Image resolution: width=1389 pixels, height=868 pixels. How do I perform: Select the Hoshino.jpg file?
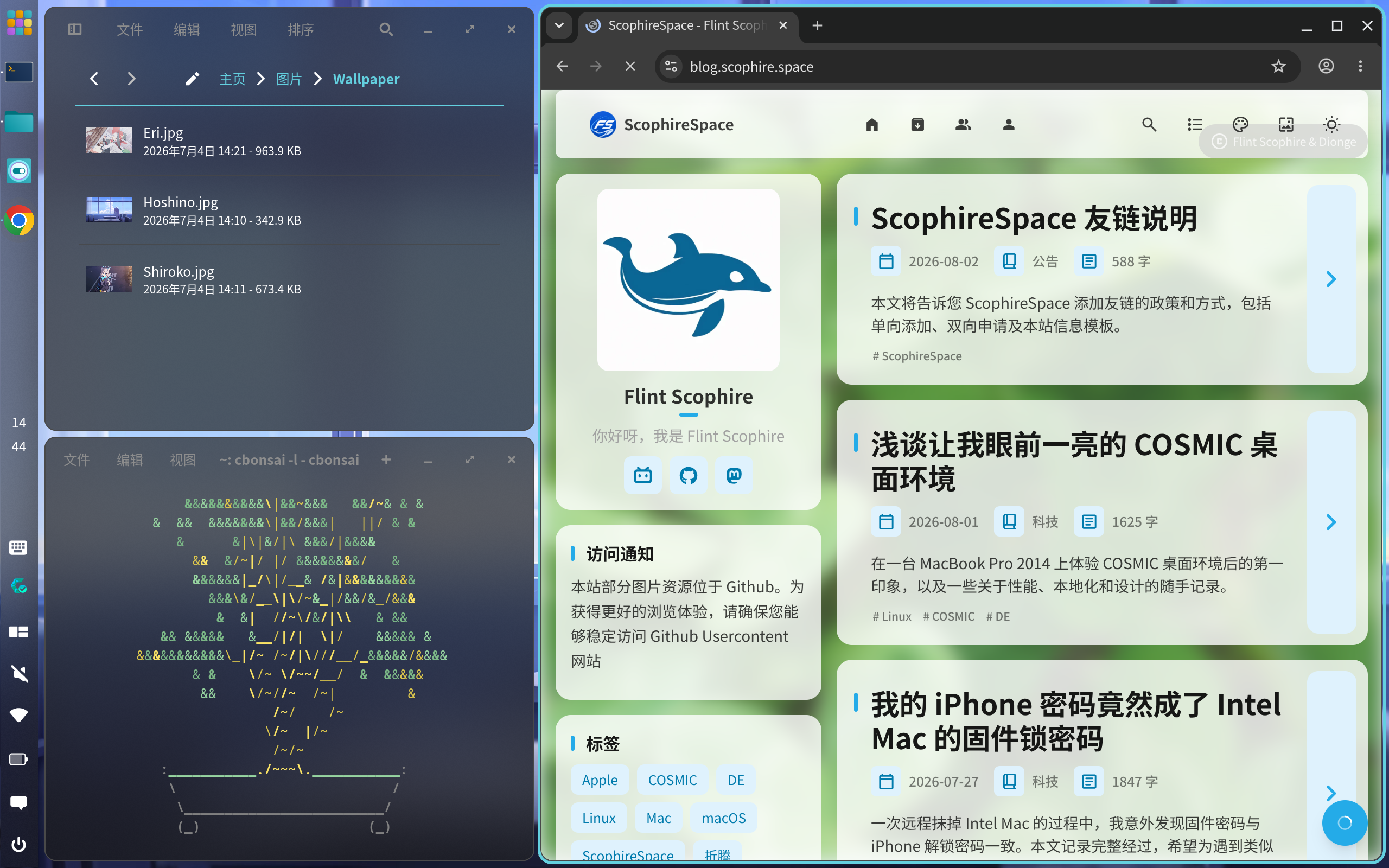click(290, 210)
